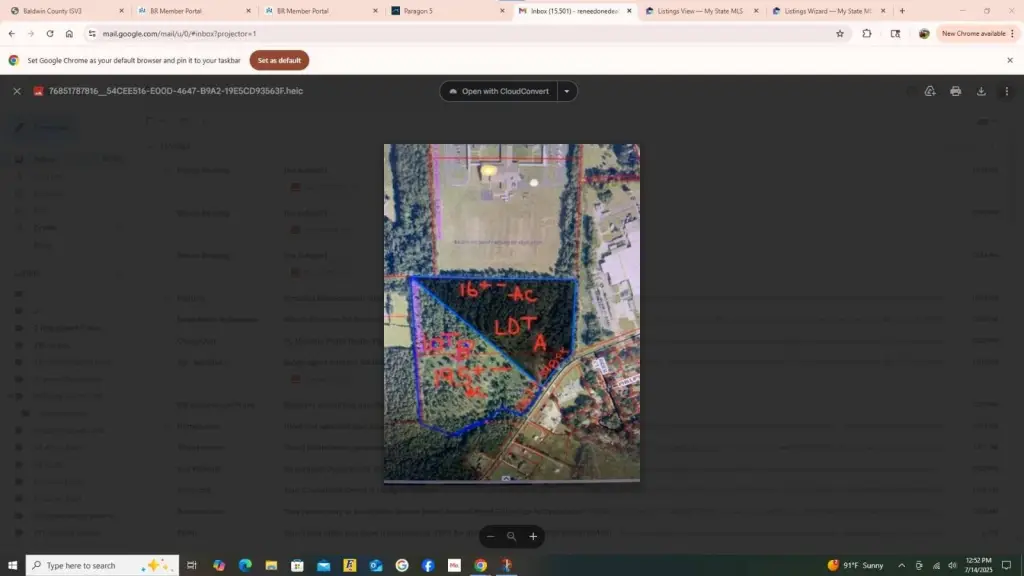1024x576 pixels.
Task: Print the HEIC attachment
Action: [x=955, y=91]
